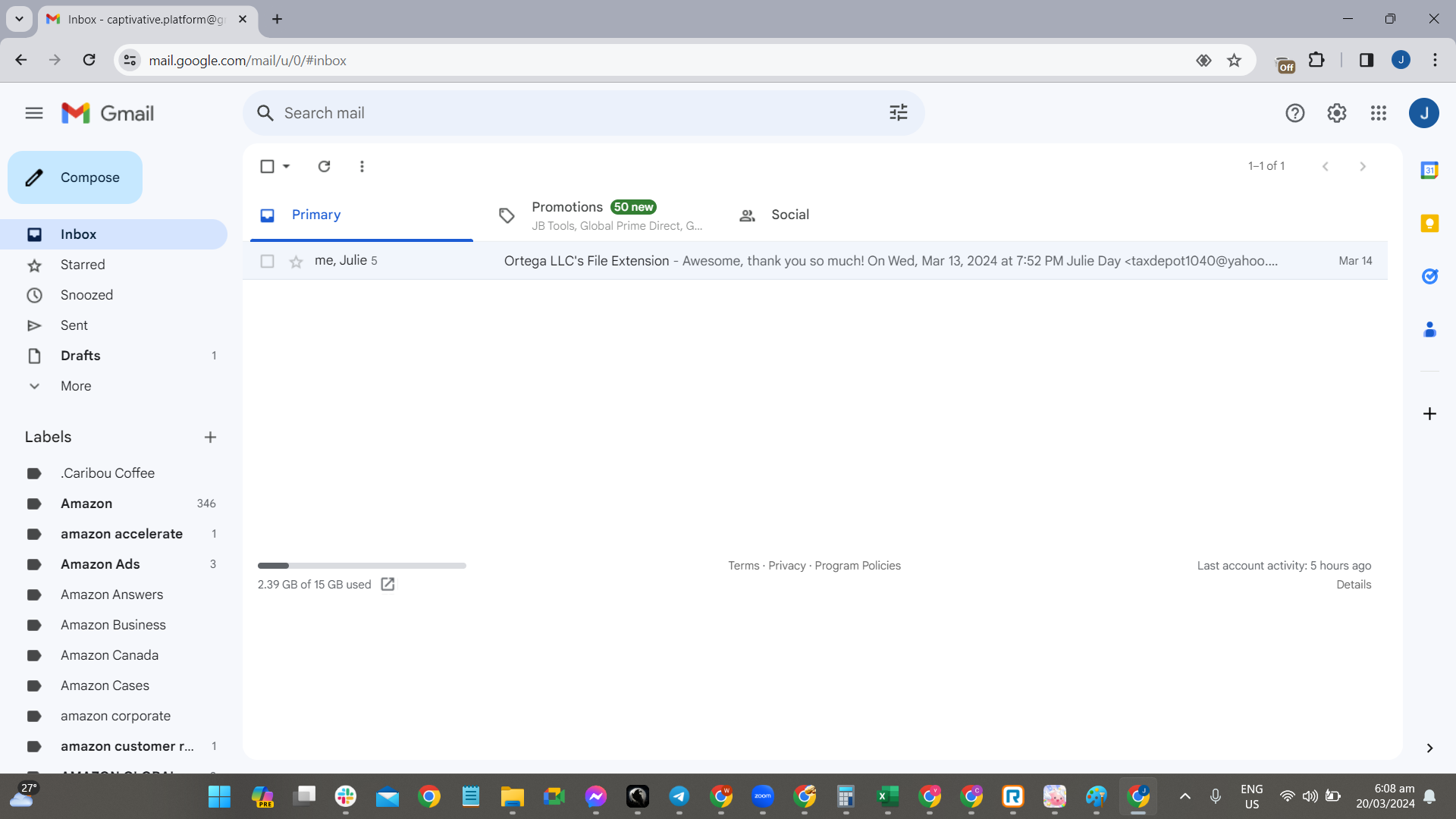Open the Privacy link

[787, 566]
